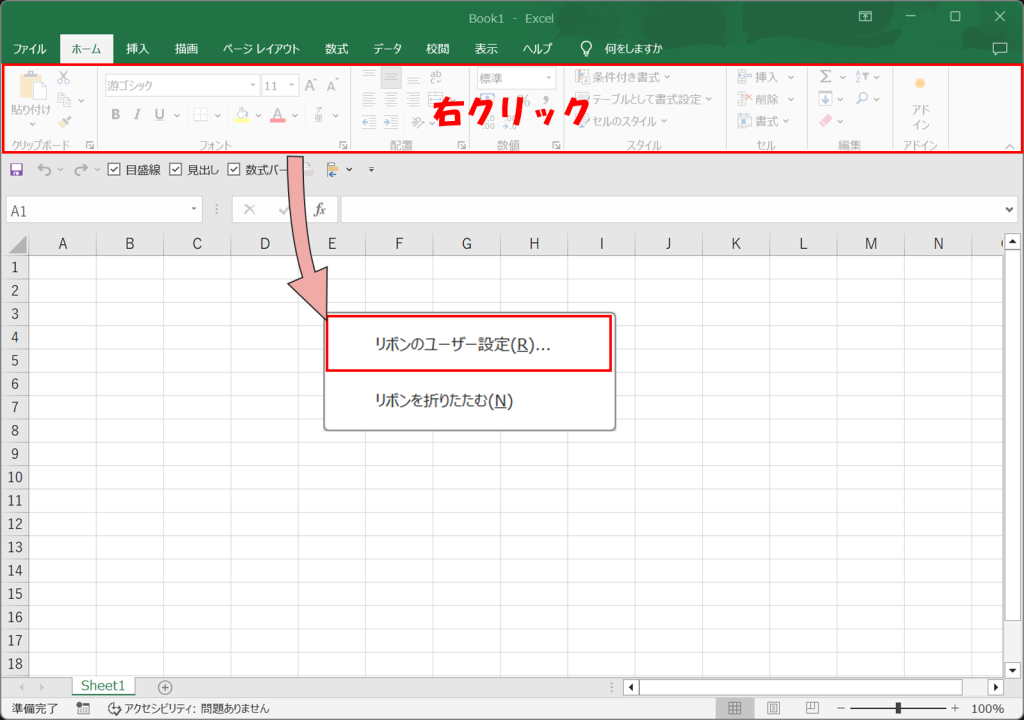
Task: Open the Customize Quick Access Toolbar dropdown
Action: click(371, 170)
